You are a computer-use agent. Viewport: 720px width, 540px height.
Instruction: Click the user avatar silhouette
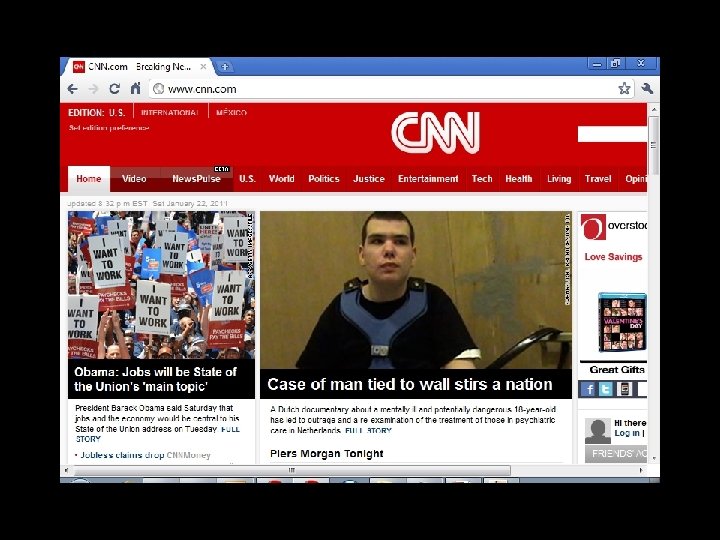[x=597, y=431]
